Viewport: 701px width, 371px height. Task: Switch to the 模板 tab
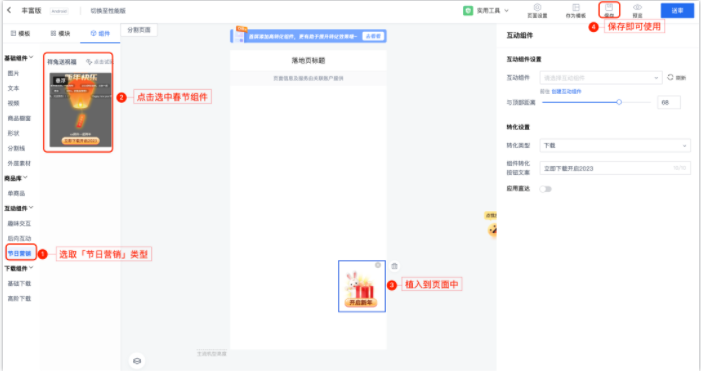20,34
